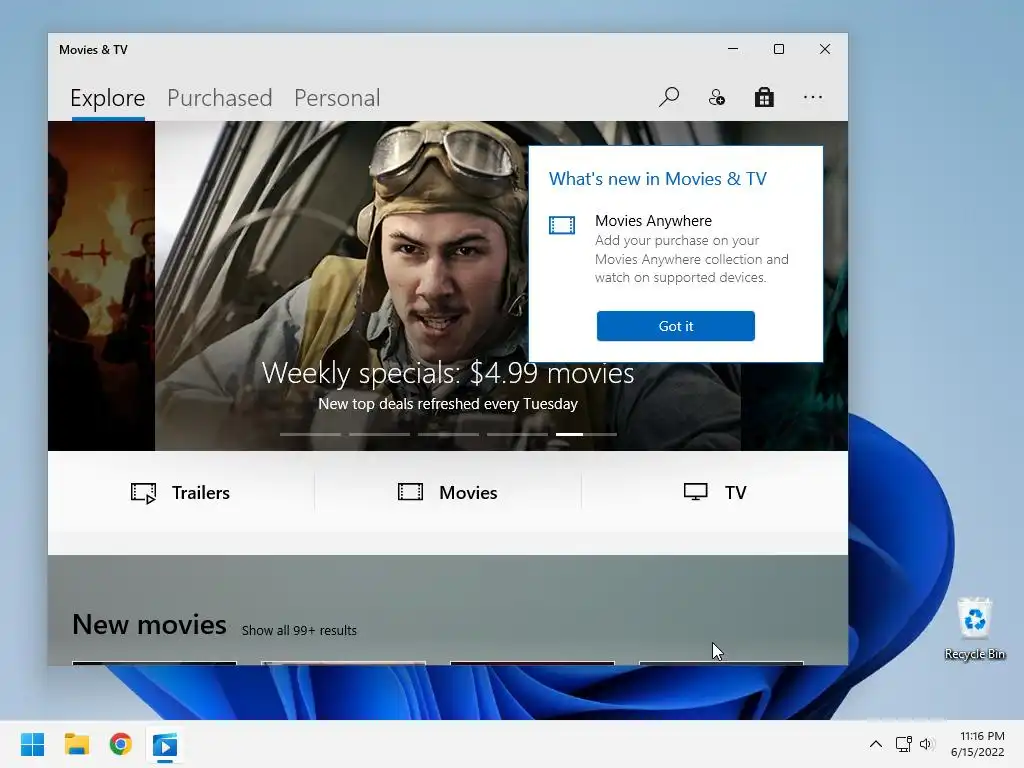Close the Movies & TV window
The height and width of the screenshot is (768, 1024).
(825, 49)
